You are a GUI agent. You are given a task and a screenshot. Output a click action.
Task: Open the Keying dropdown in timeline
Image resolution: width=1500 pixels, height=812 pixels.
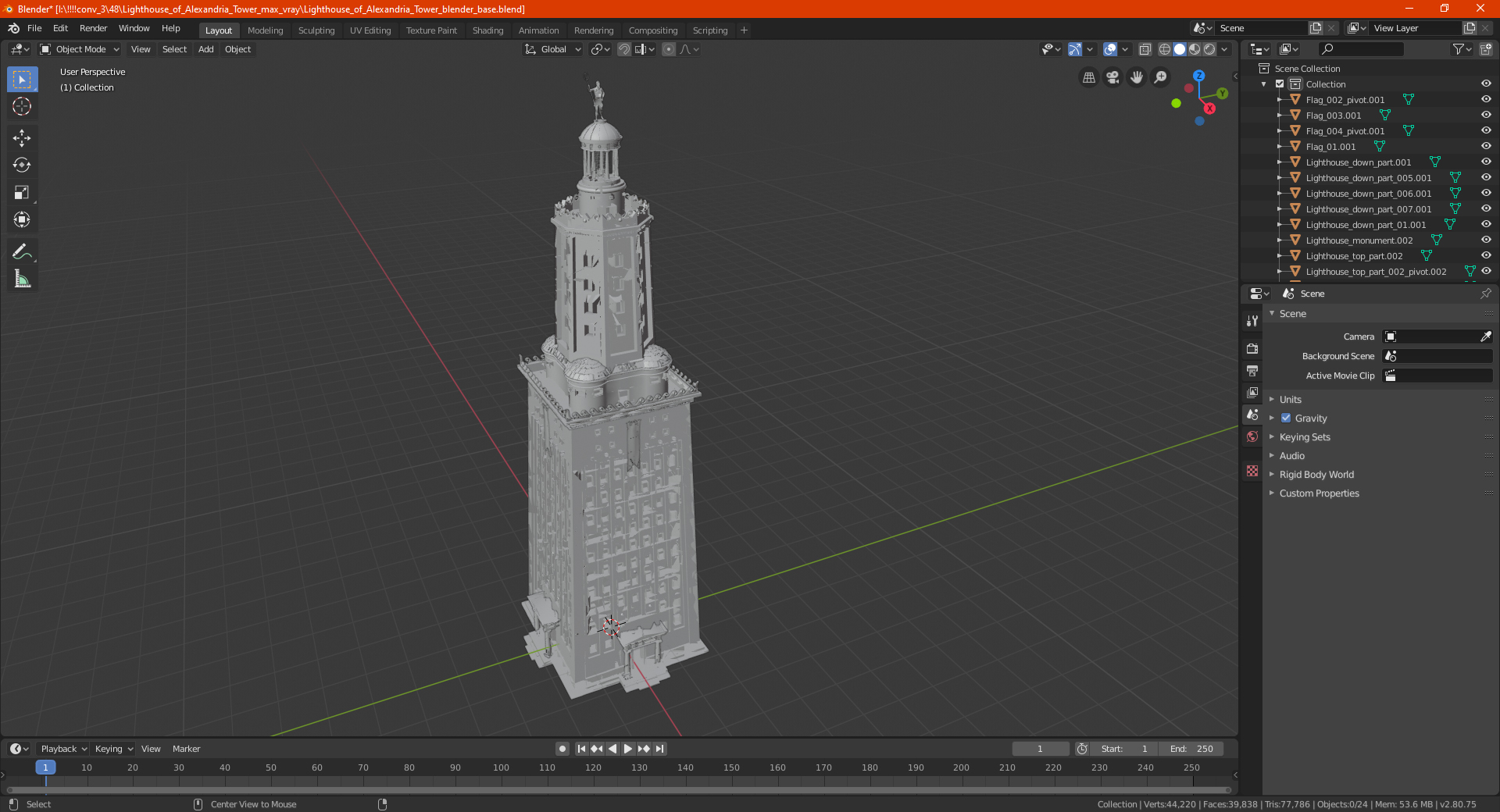(x=113, y=749)
